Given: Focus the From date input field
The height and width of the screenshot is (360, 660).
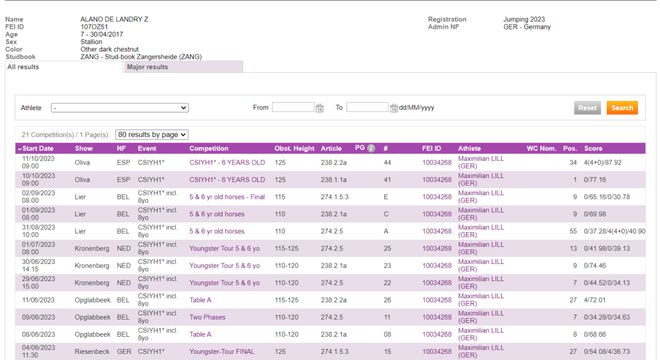Looking at the screenshot, I should [x=293, y=107].
